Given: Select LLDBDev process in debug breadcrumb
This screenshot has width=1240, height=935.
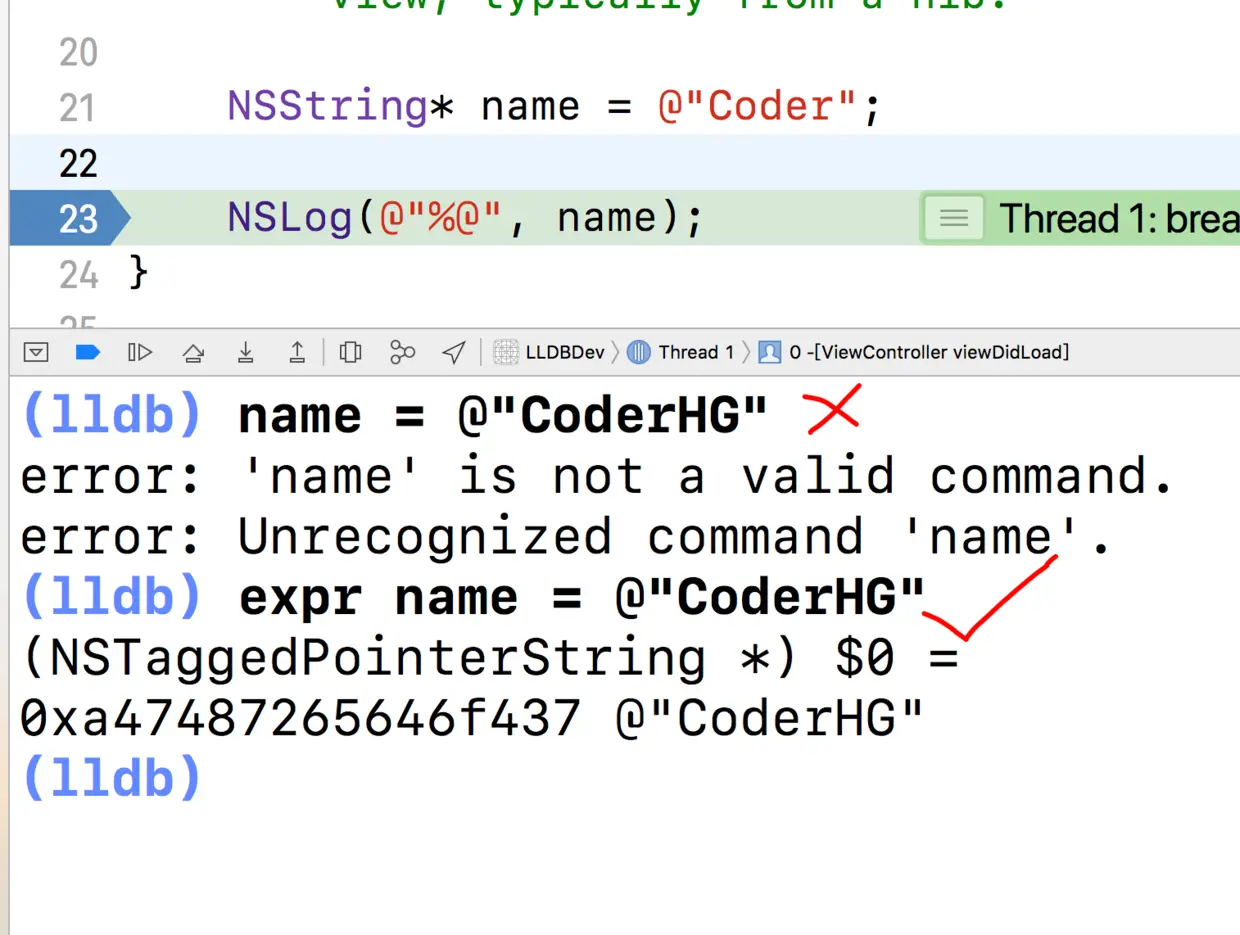Looking at the screenshot, I should pos(551,352).
